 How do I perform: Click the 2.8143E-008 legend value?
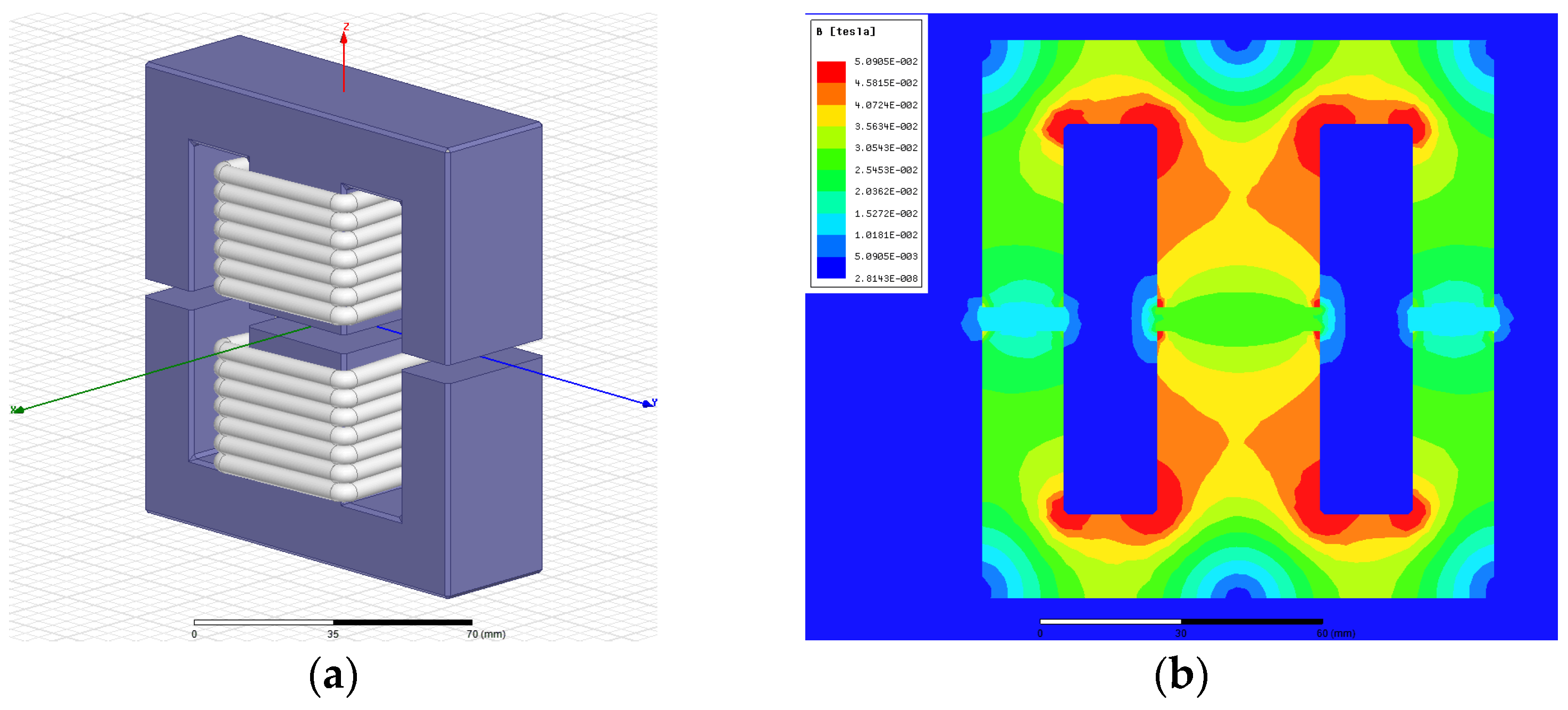pyautogui.click(x=886, y=278)
